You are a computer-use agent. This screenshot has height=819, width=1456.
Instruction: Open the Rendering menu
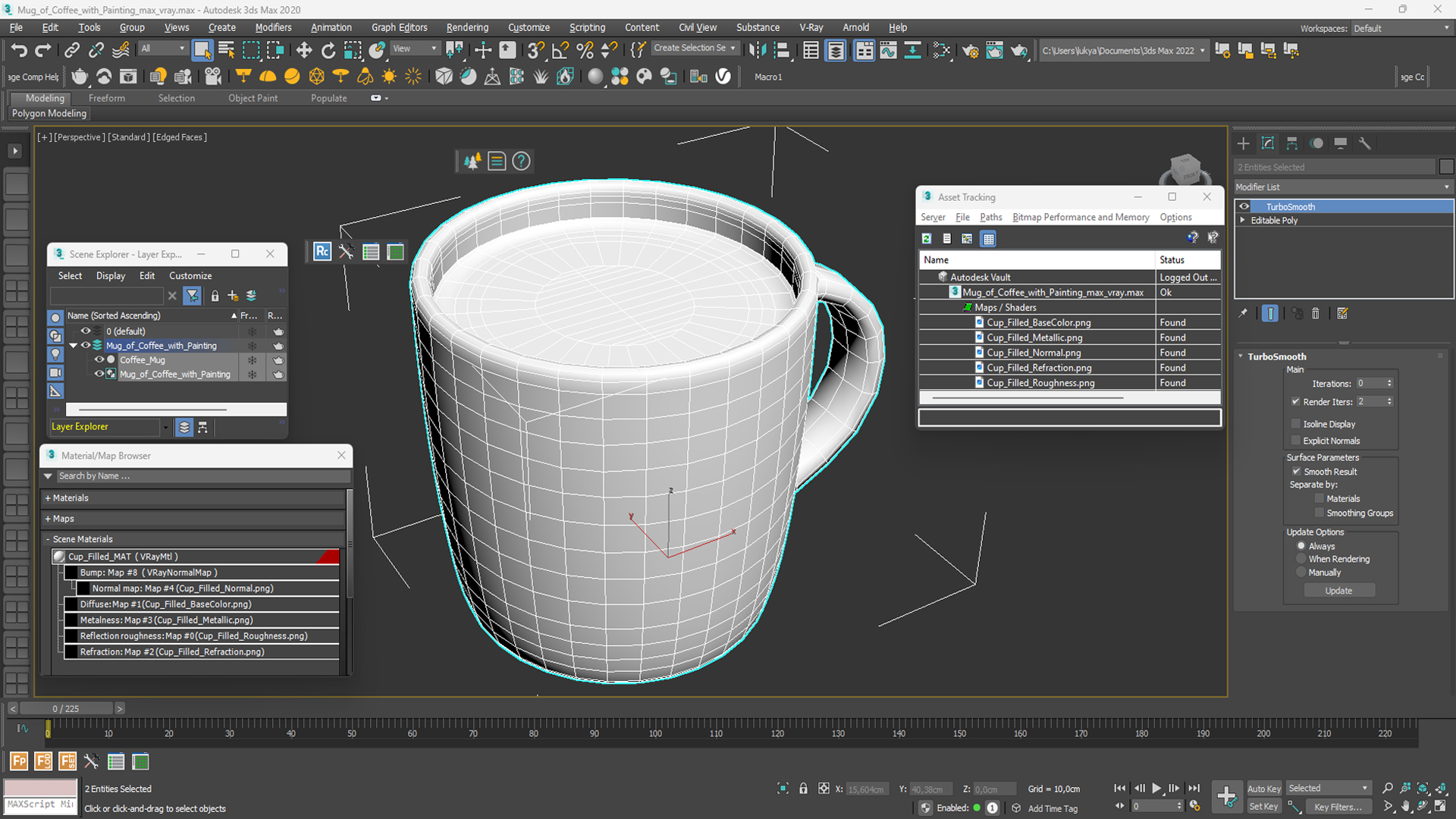466,27
